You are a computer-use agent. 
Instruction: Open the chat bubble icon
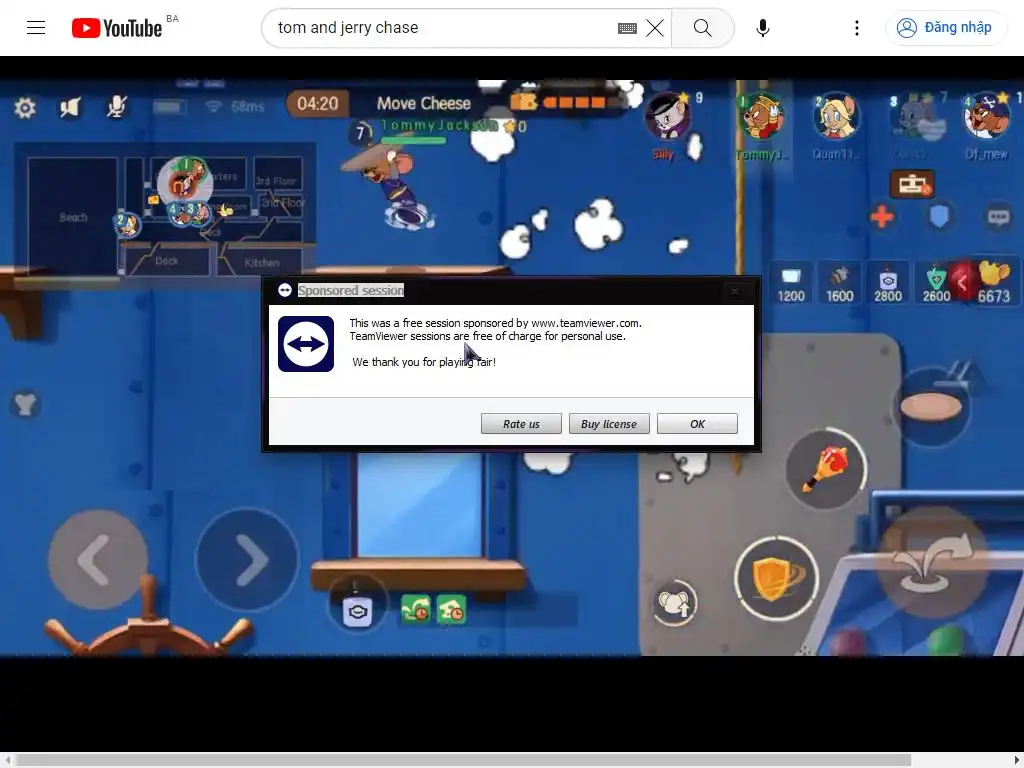click(x=999, y=217)
